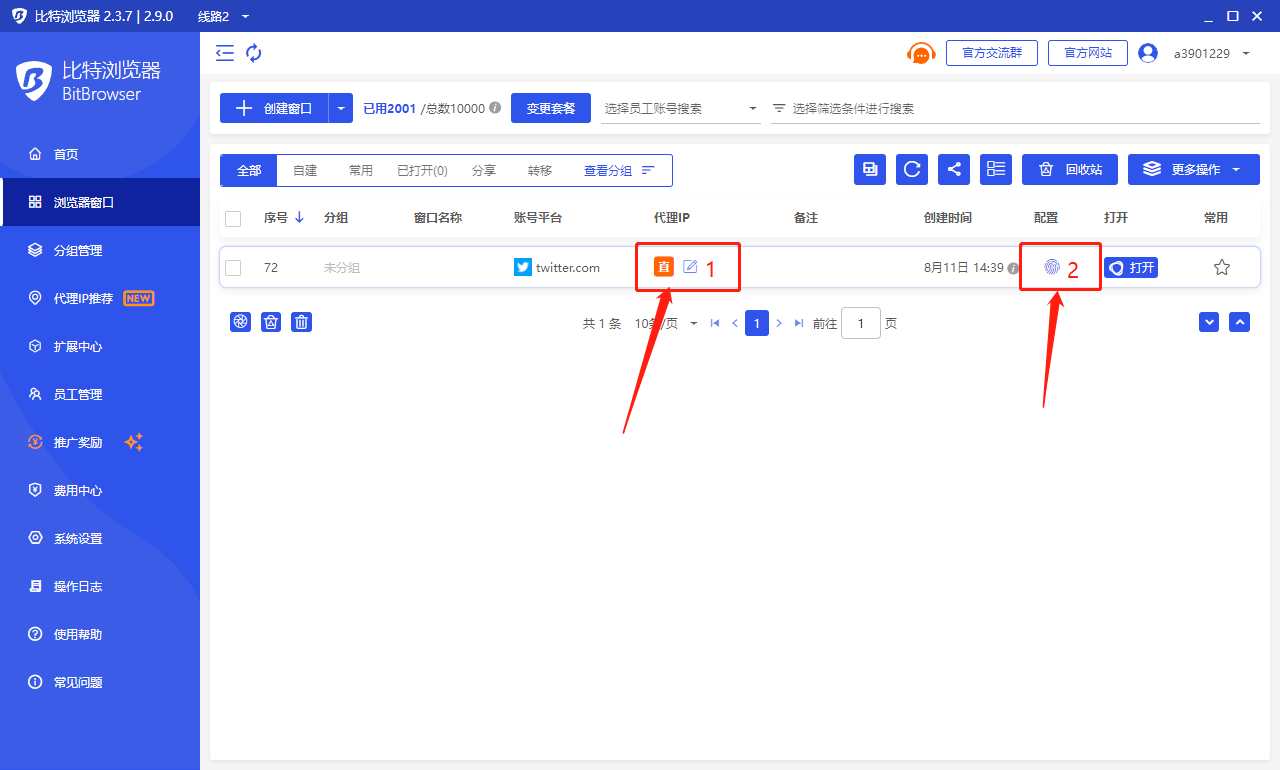The image size is (1280, 770).
Task: Tick the checkbox for row 72
Action: (233, 267)
